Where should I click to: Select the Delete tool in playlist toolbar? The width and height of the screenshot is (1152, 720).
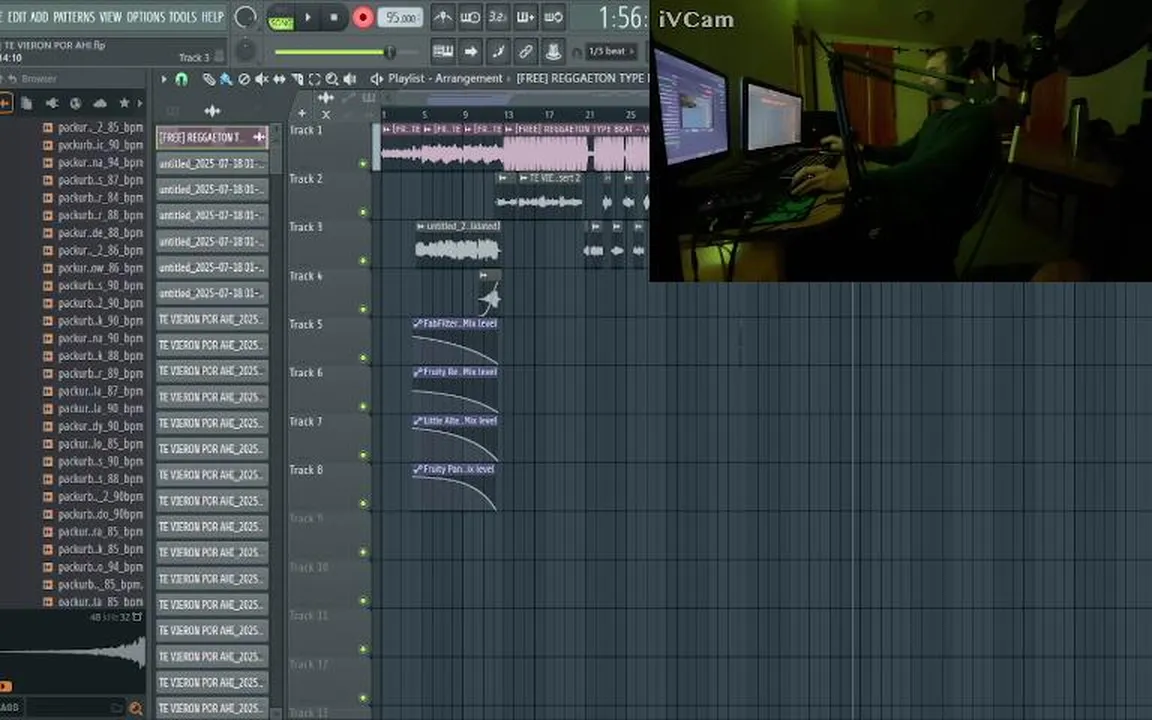244,79
